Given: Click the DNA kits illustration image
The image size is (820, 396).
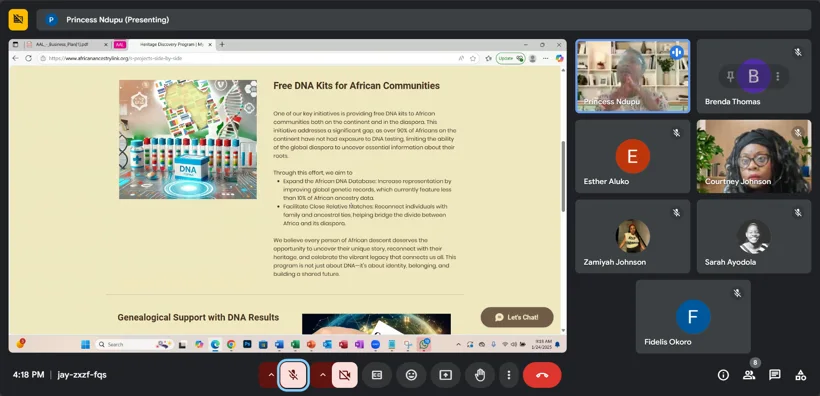Looking at the screenshot, I should pos(188,139).
